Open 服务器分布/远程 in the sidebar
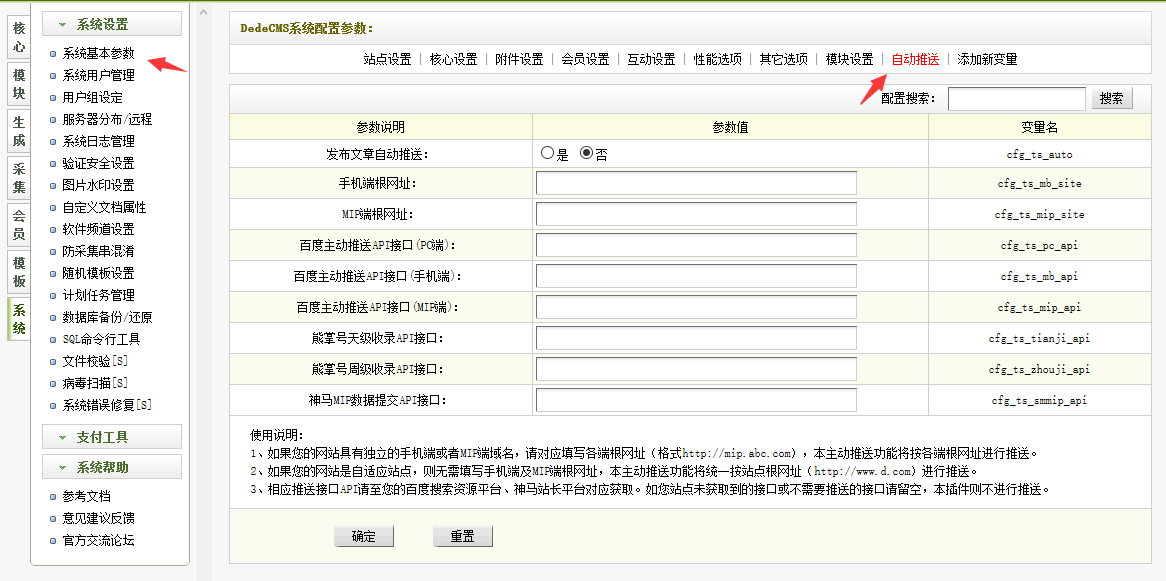Image resolution: width=1166 pixels, height=581 pixels. coord(108,119)
